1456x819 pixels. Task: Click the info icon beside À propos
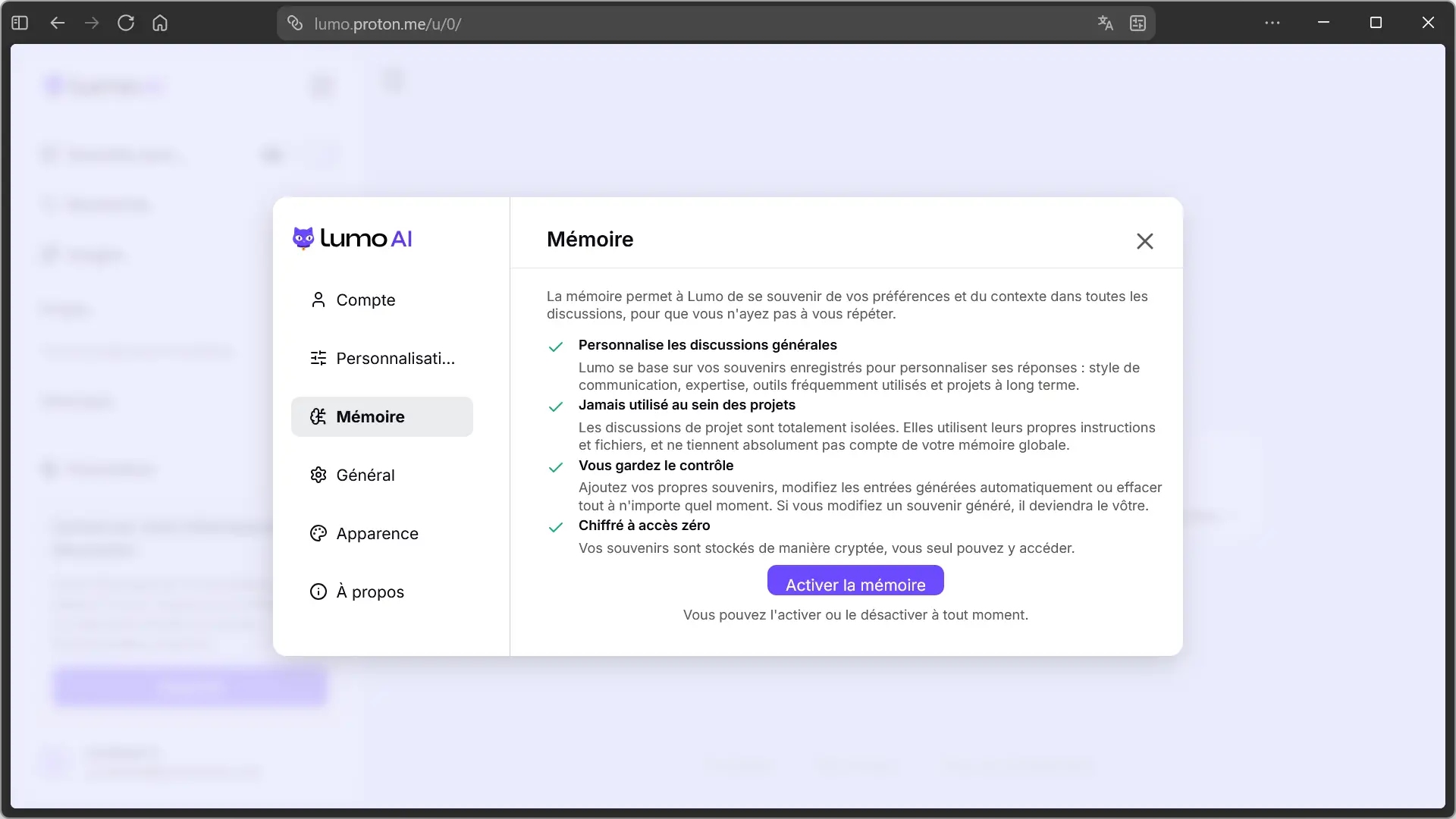point(318,591)
